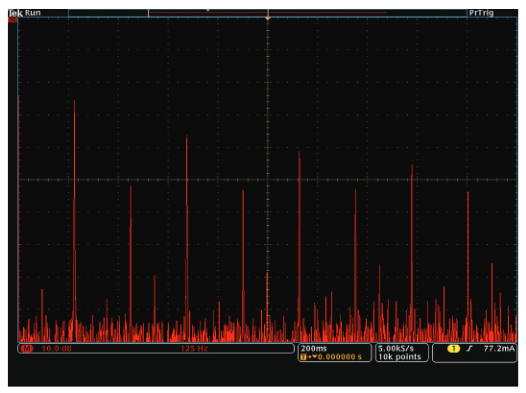Click the 10k points record length readout
The height and width of the screenshot is (393, 526).
[400, 357]
